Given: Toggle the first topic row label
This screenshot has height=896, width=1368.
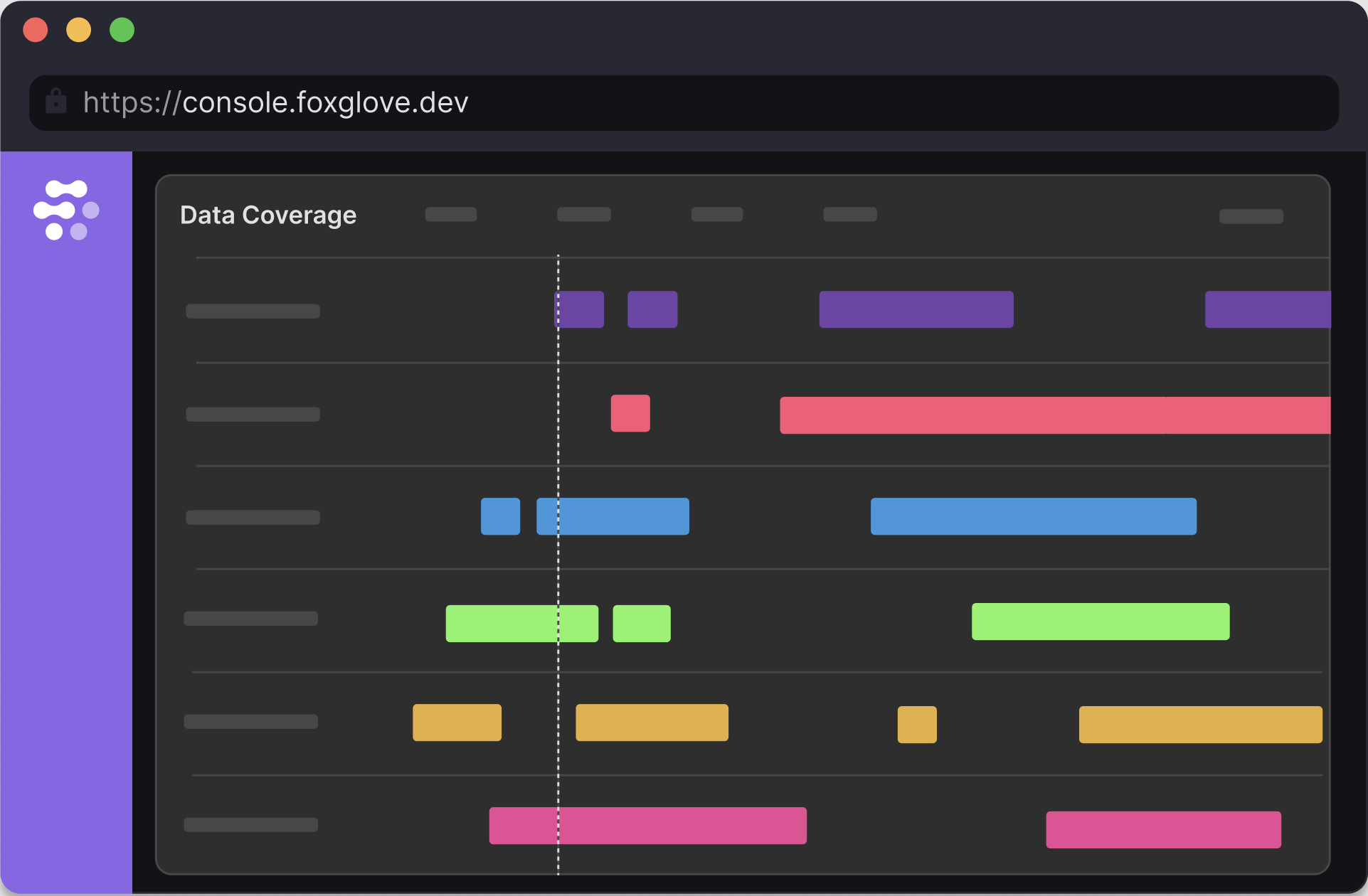Looking at the screenshot, I should click(253, 311).
